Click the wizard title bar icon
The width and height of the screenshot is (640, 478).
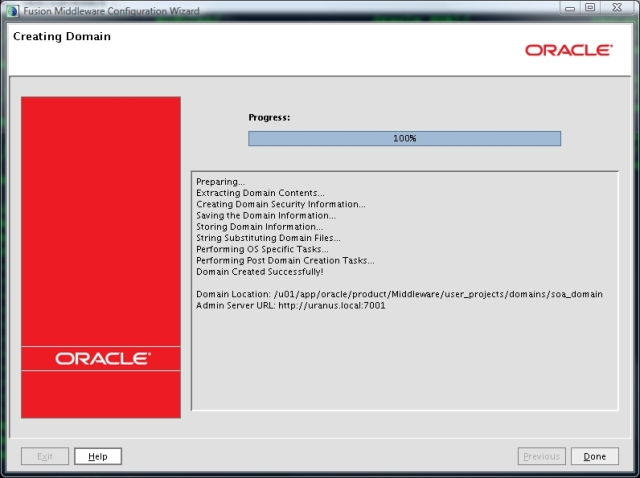[13, 11]
